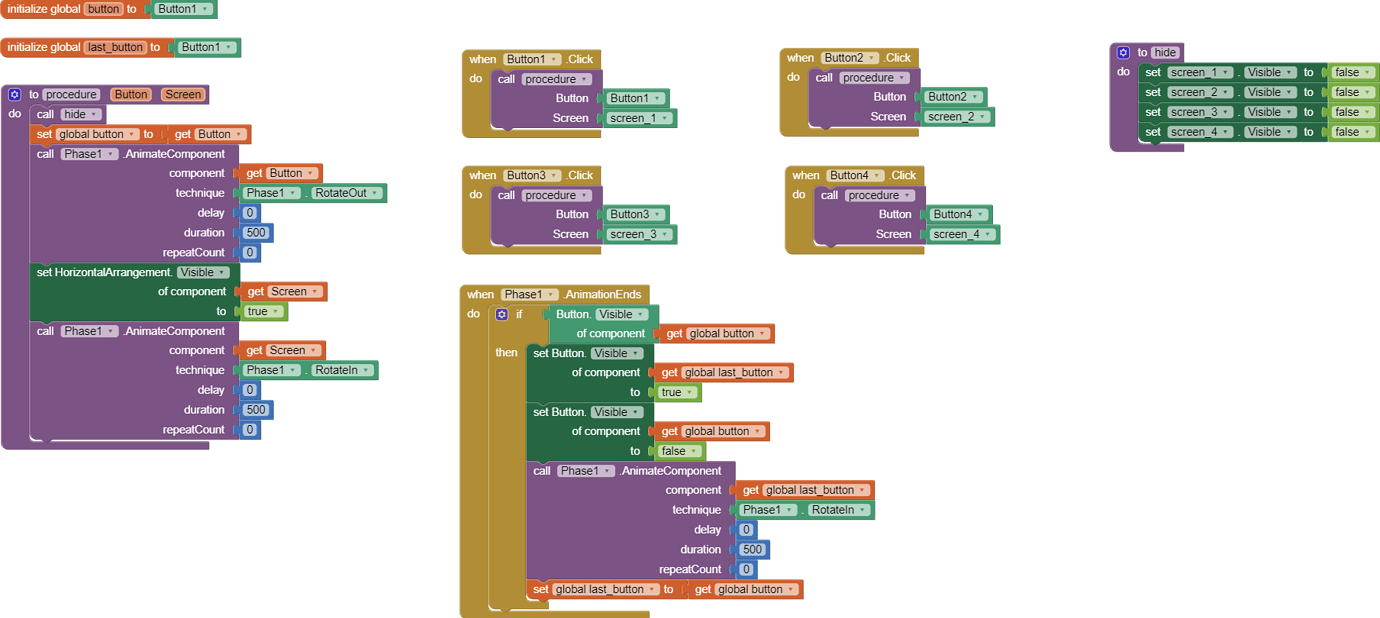Screen dimensions: 1380x618
Task: Open screen_1 dropdown in hide procedure
Action: [1200, 72]
